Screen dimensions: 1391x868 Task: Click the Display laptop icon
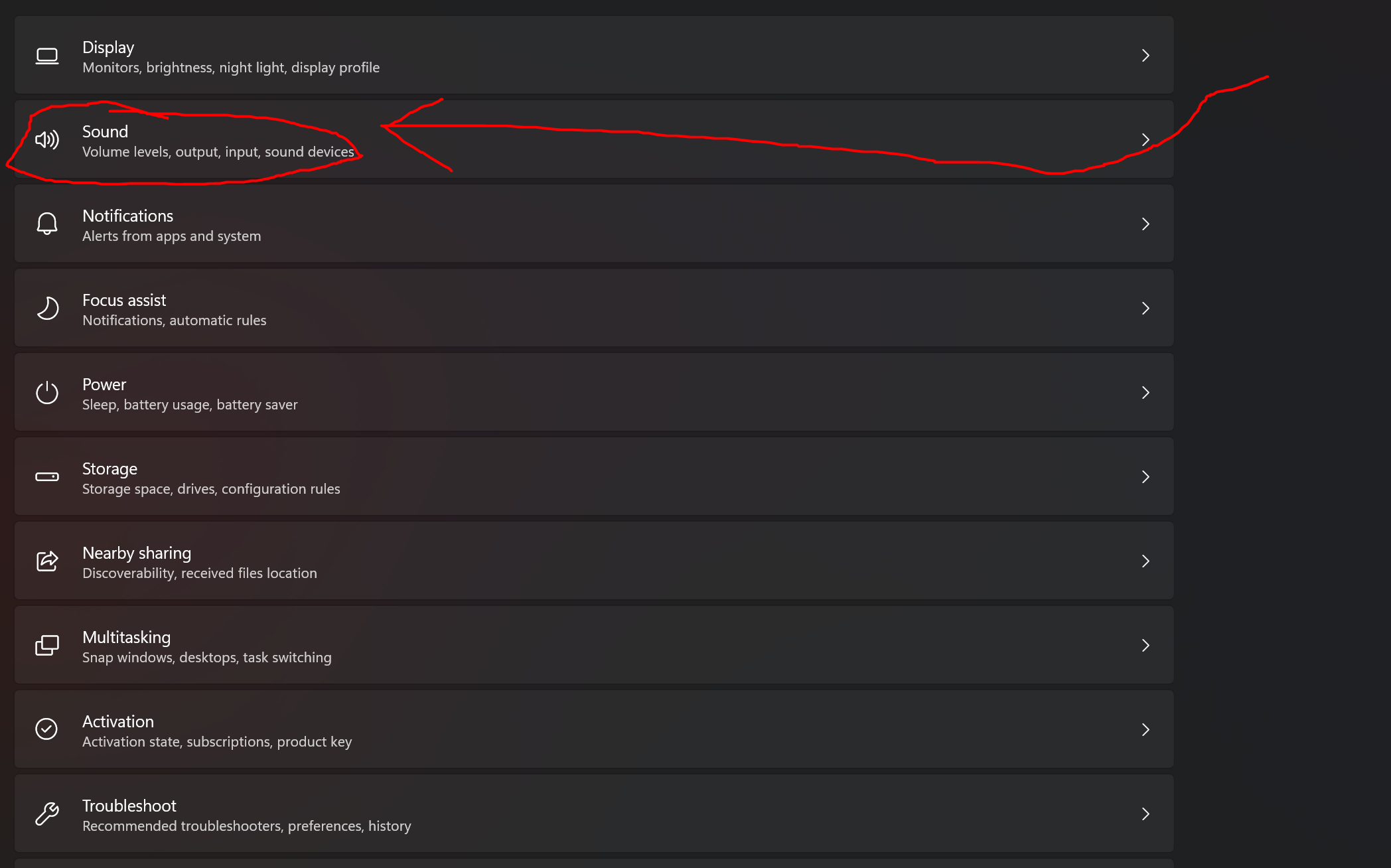pyautogui.click(x=47, y=56)
